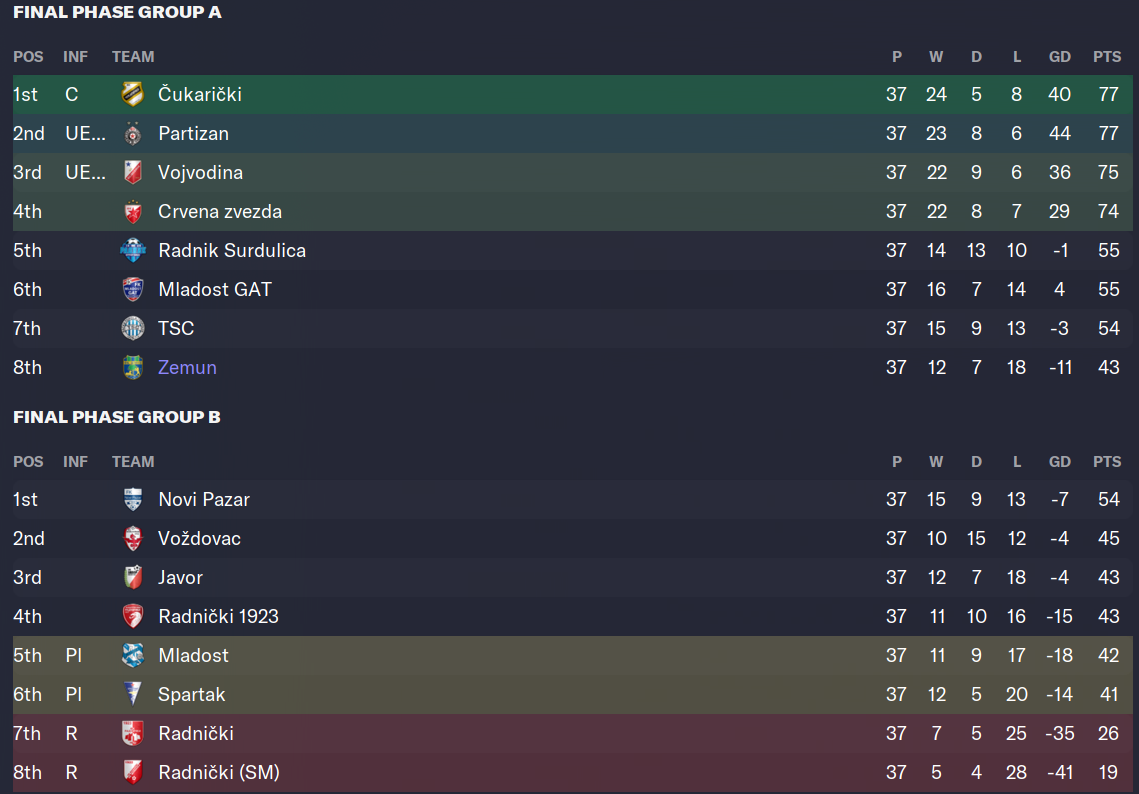The image size is (1139, 794).
Task: Click the Partizan club badge
Action: 132,134
